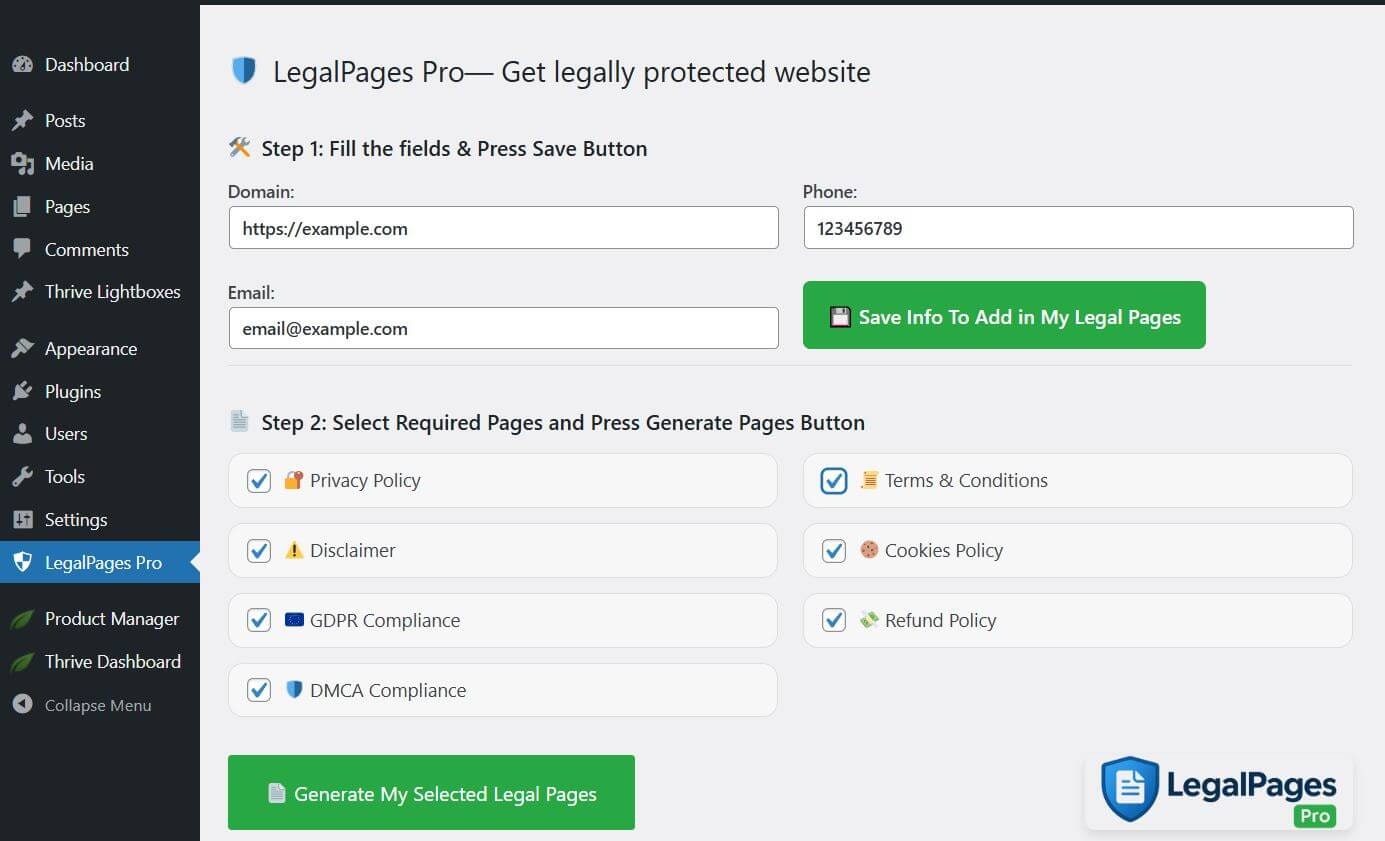This screenshot has width=1385, height=841.
Task: Click Generate My Selected Legal Pages
Action: 431,792
